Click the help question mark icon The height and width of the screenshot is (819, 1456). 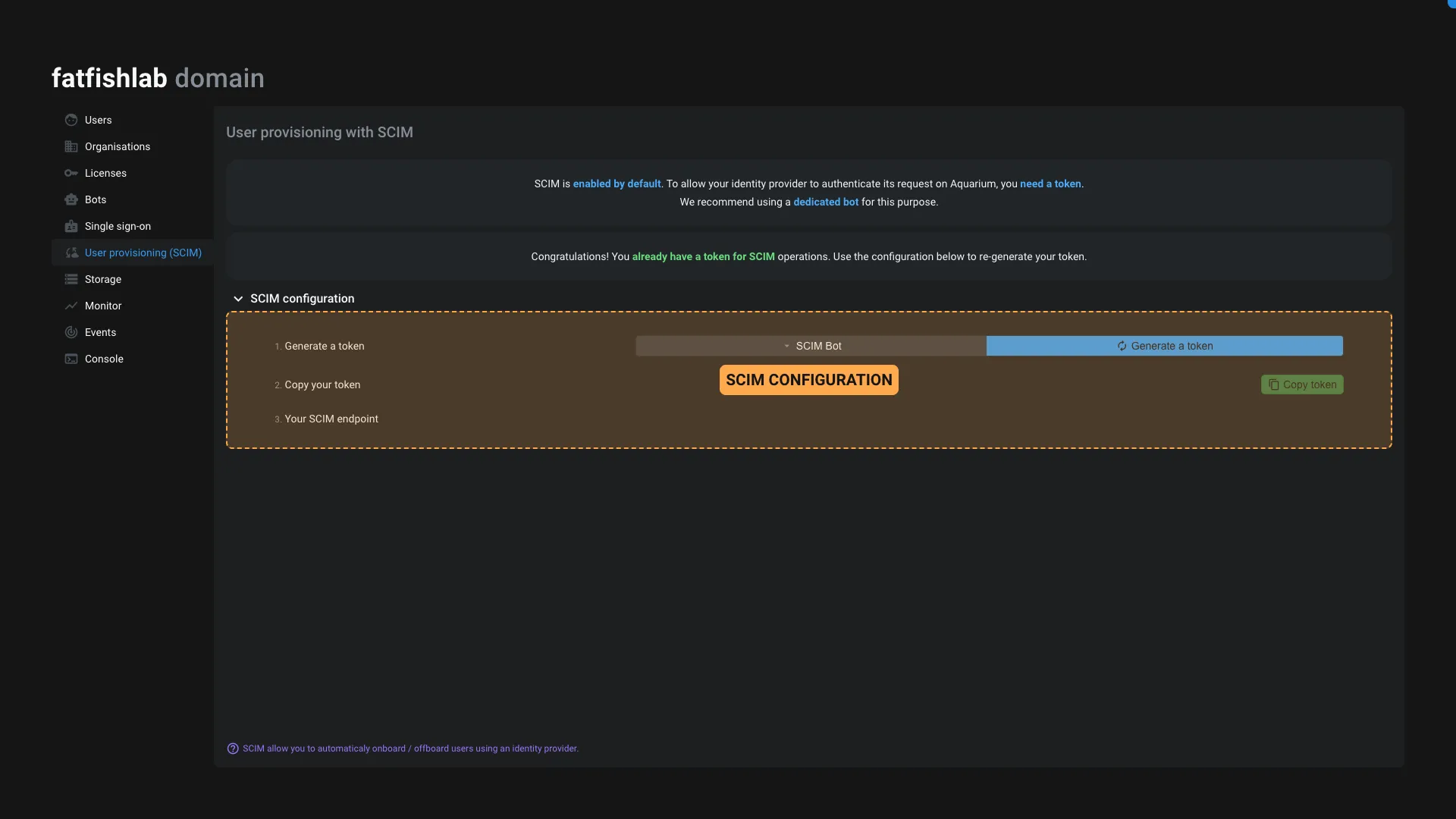coord(233,748)
